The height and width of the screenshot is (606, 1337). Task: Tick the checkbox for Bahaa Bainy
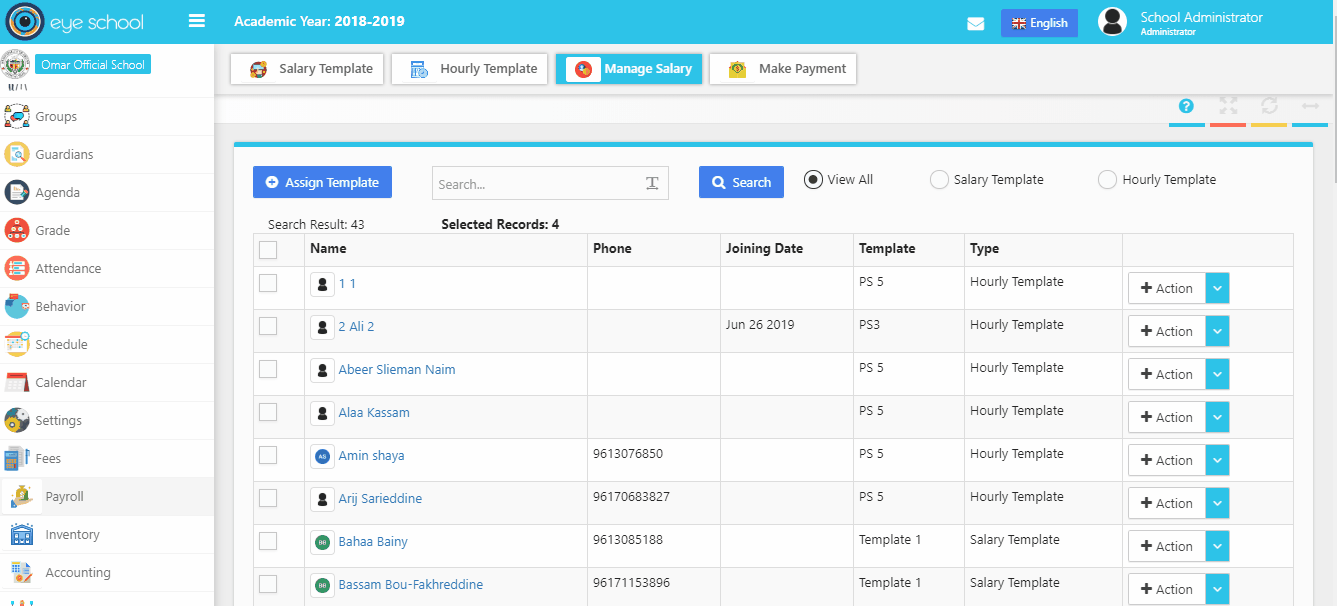click(x=268, y=541)
